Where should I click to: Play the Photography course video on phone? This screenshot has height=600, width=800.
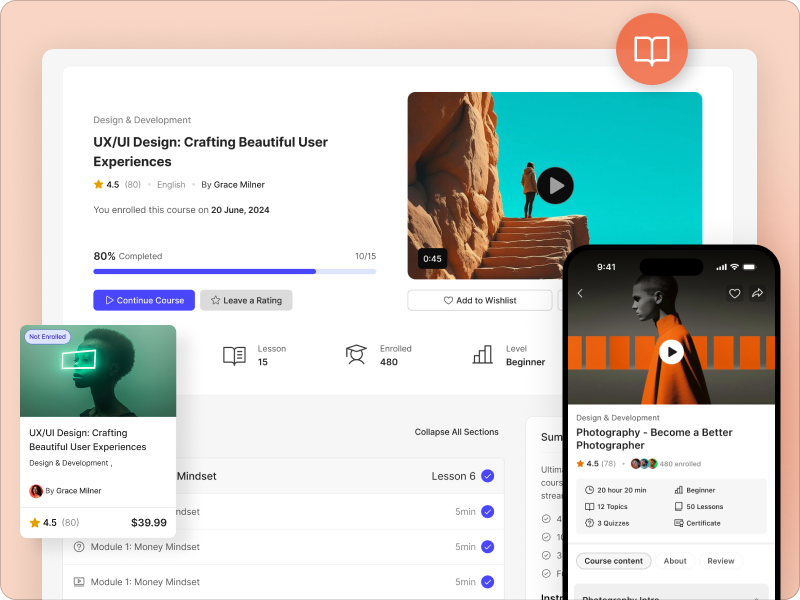coord(671,352)
